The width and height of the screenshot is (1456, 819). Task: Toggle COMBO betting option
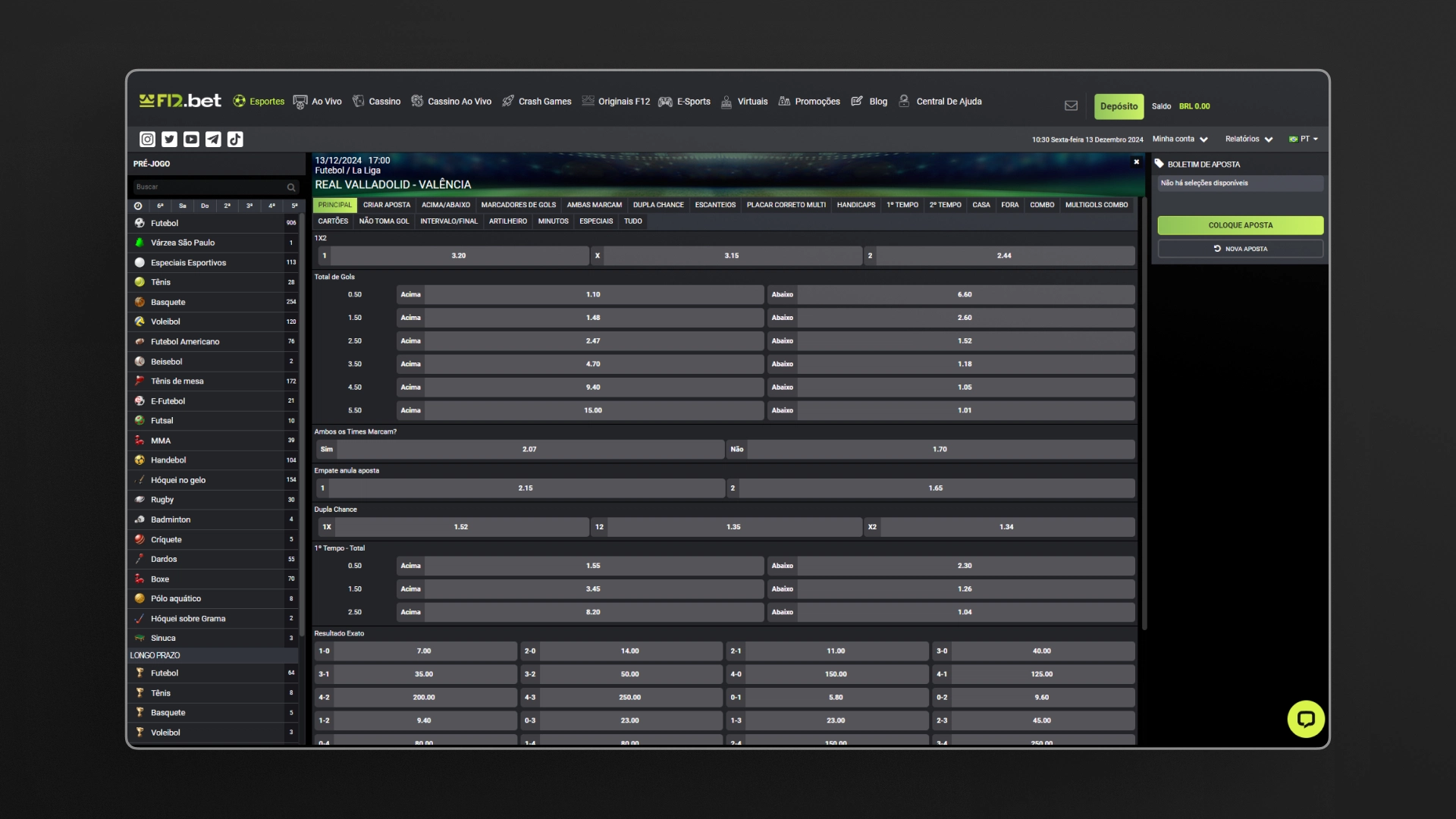click(x=1042, y=204)
